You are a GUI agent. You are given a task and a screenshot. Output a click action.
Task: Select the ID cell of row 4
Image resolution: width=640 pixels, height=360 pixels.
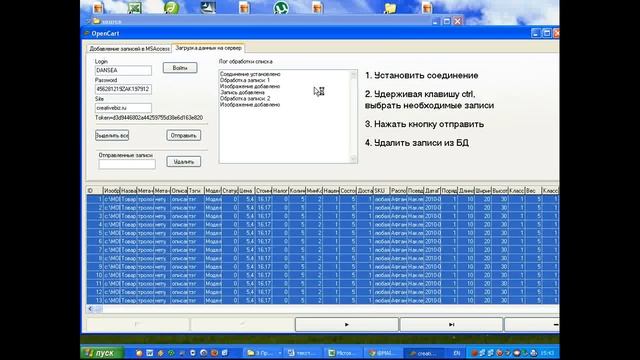[x=95, y=224]
